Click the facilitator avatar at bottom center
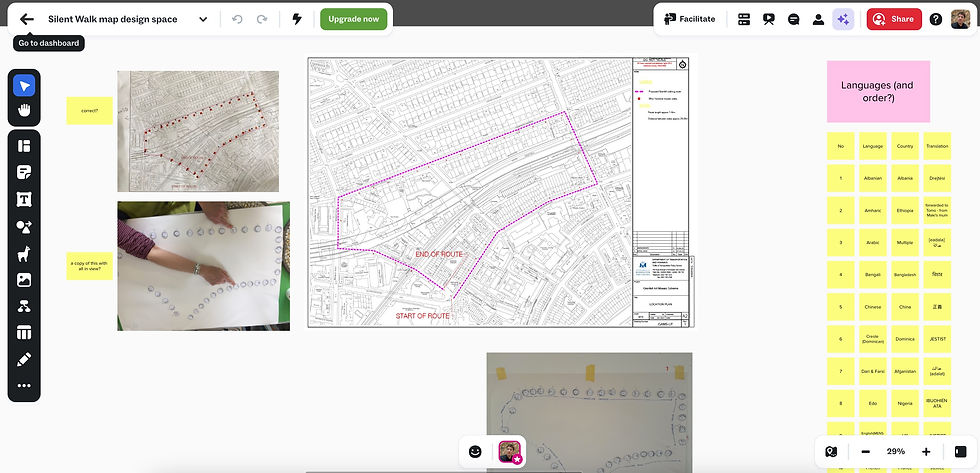This screenshot has height=473, width=980. 509,452
